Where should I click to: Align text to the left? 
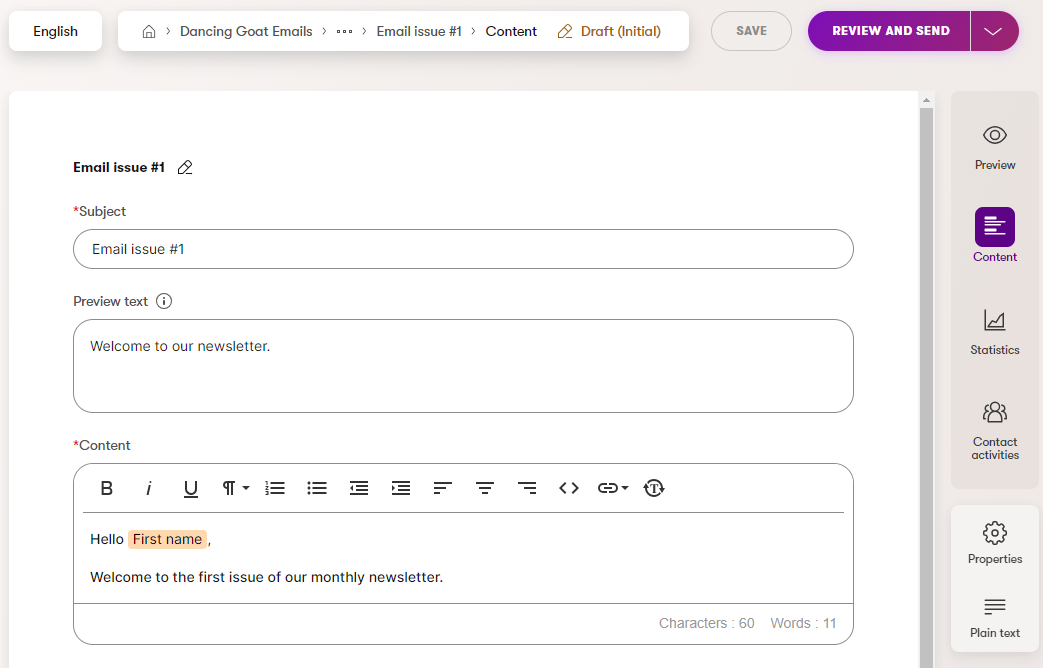pyautogui.click(x=443, y=488)
